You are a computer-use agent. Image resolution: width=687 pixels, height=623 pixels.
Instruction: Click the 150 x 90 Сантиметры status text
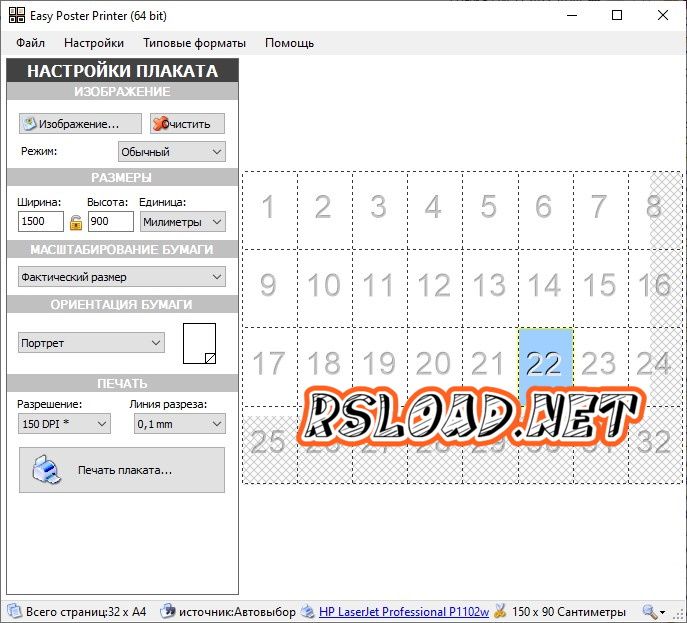(569, 612)
